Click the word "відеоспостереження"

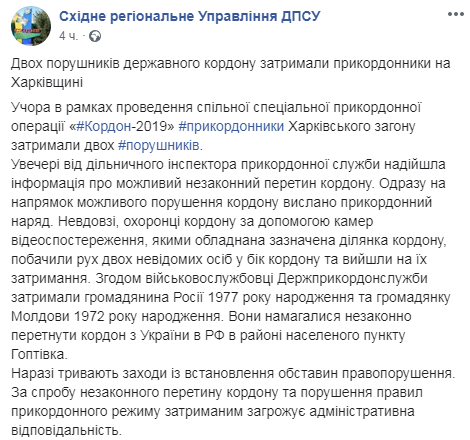pyautogui.click(x=77, y=241)
